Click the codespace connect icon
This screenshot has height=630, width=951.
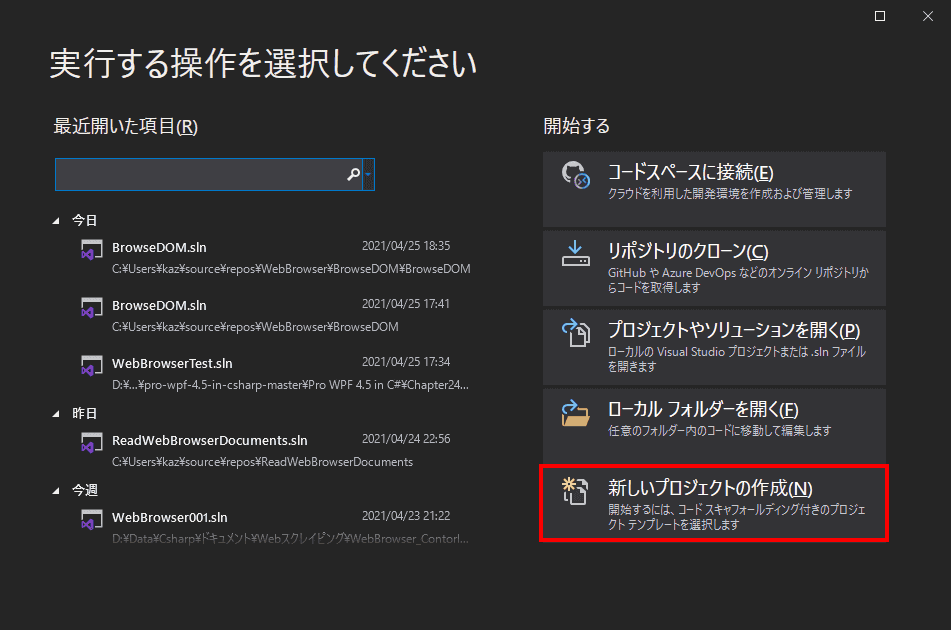click(575, 175)
